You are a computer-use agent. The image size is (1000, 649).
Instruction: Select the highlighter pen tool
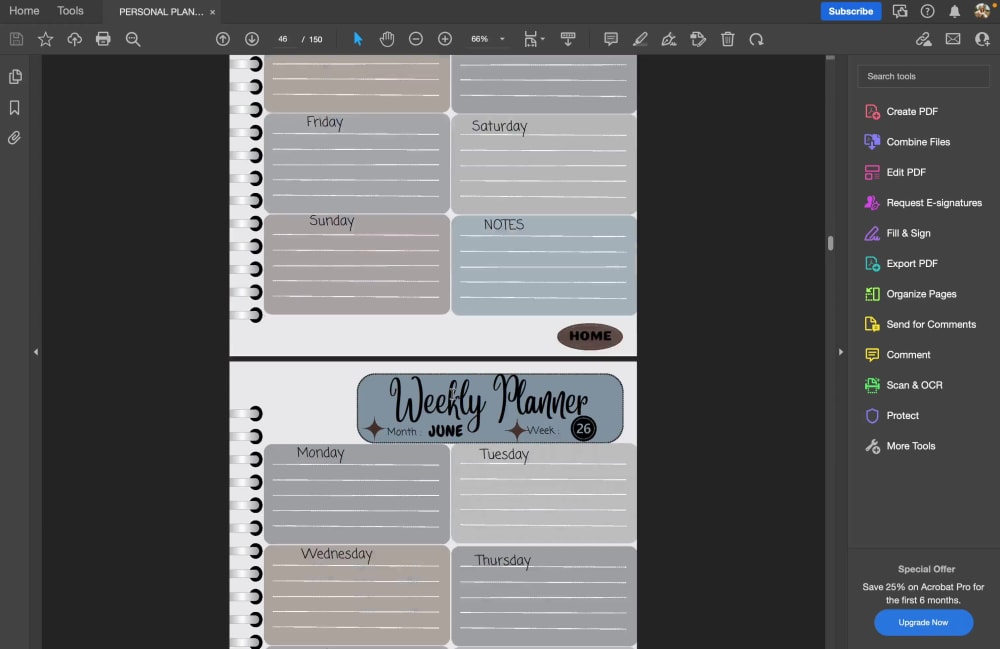[640, 40]
